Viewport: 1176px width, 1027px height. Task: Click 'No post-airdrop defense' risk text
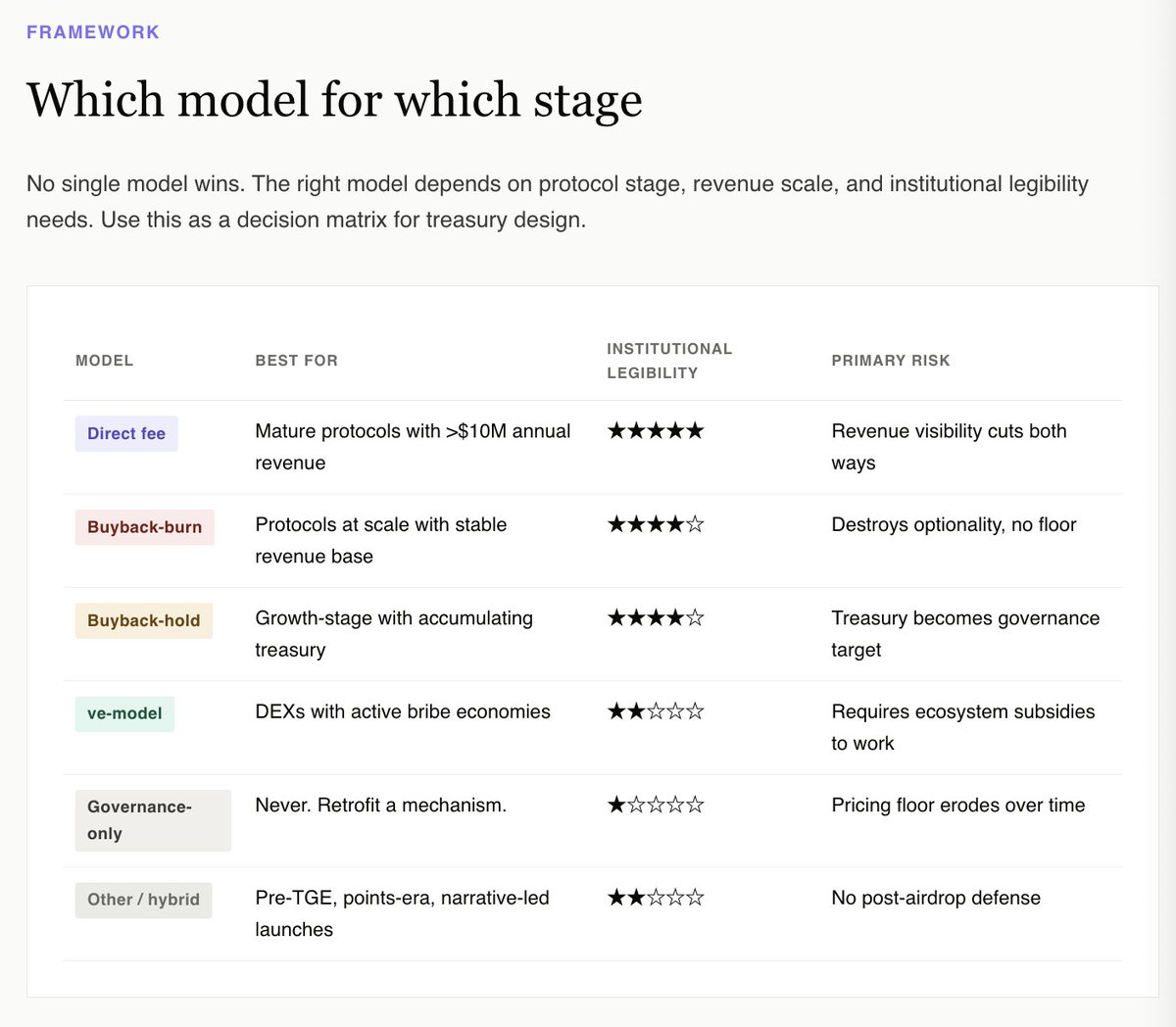[x=936, y=898]
